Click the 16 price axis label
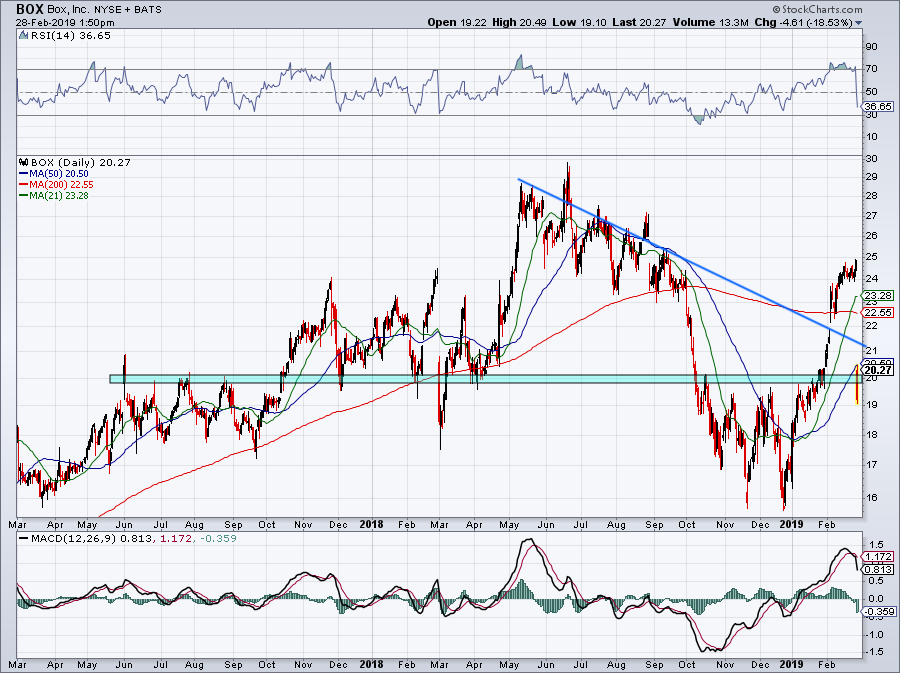 [871, 497]
